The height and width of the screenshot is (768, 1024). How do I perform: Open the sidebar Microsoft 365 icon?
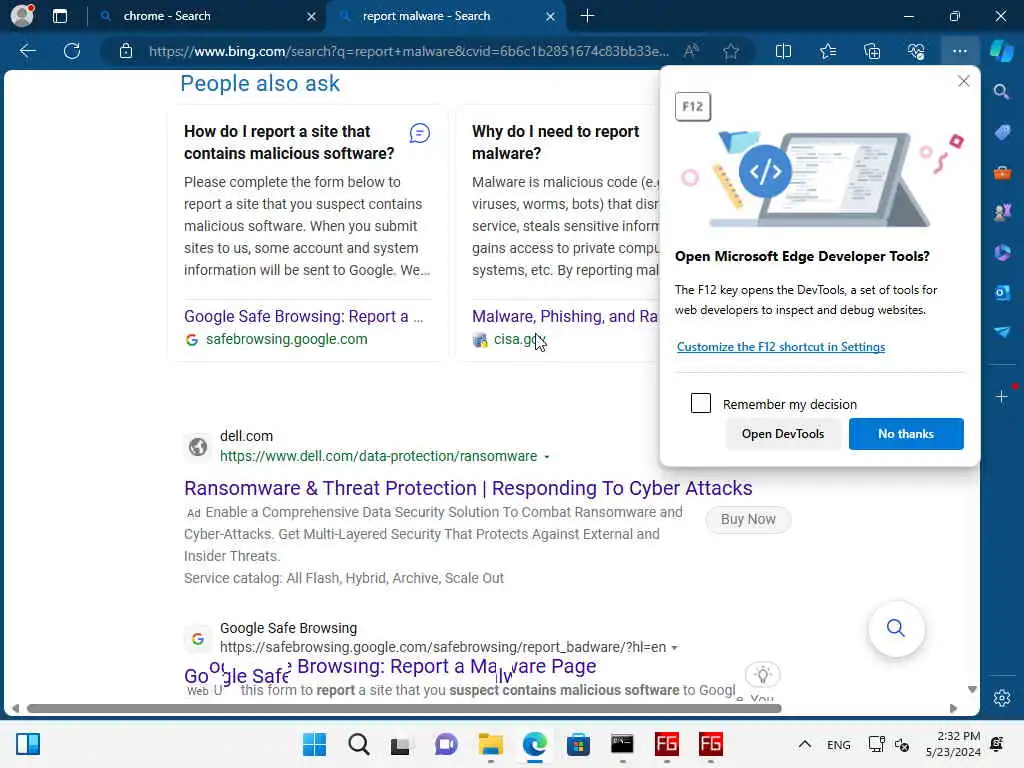1002,252
